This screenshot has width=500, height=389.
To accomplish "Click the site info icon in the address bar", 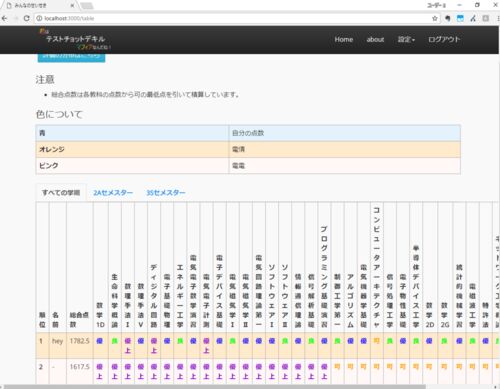I will (39, 18).
